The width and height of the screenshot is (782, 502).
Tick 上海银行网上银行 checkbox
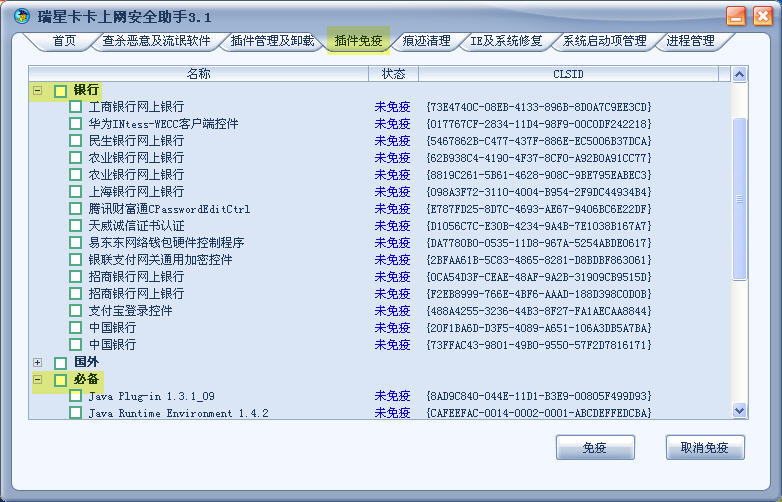75,191
